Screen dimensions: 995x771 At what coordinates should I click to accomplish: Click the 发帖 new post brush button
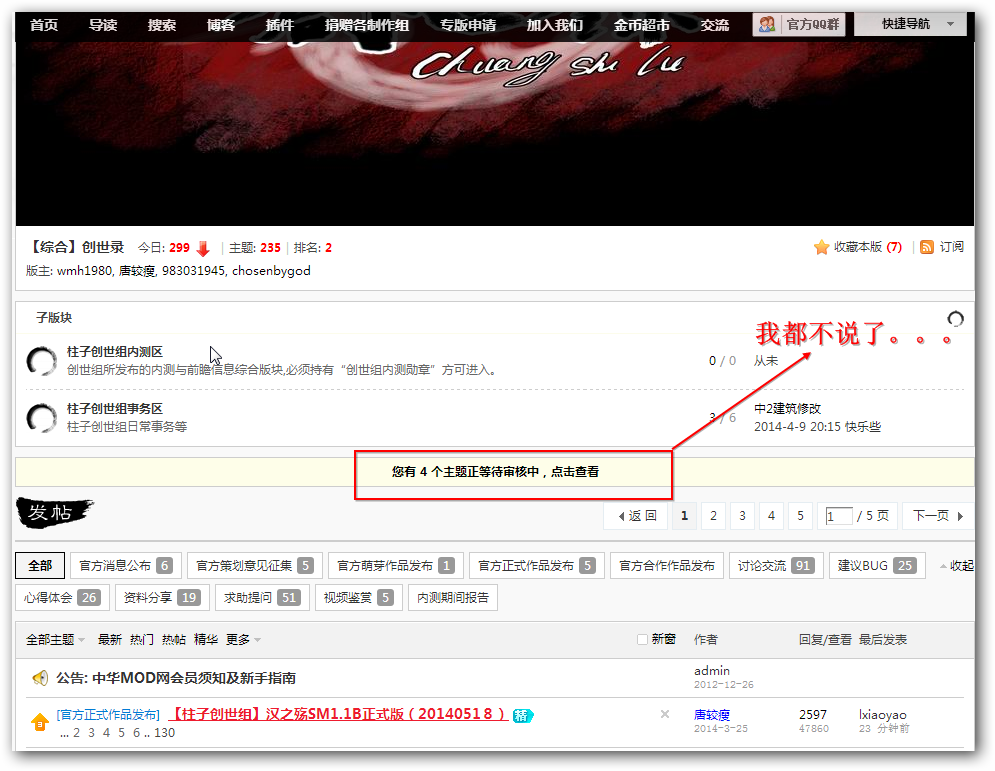[x=54, y=514]
